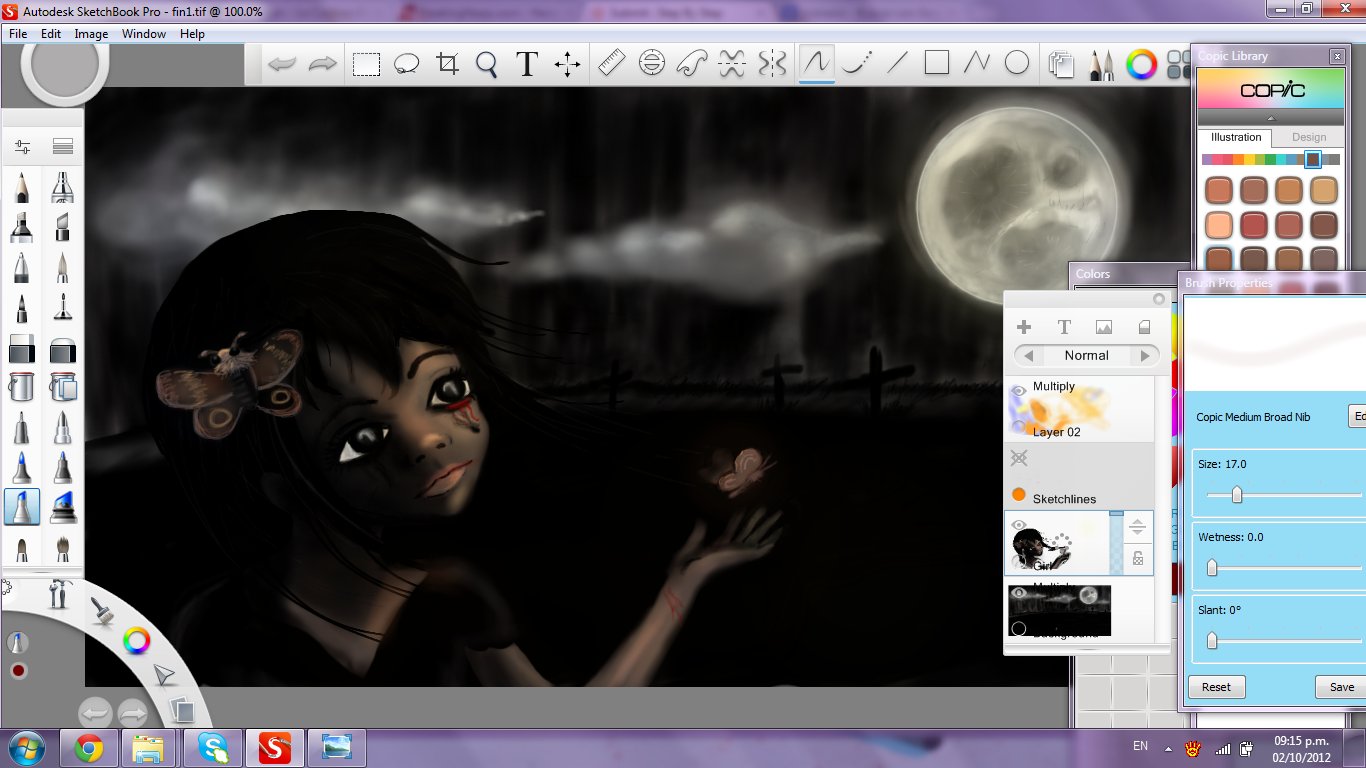Open the Edit menu

51,34
